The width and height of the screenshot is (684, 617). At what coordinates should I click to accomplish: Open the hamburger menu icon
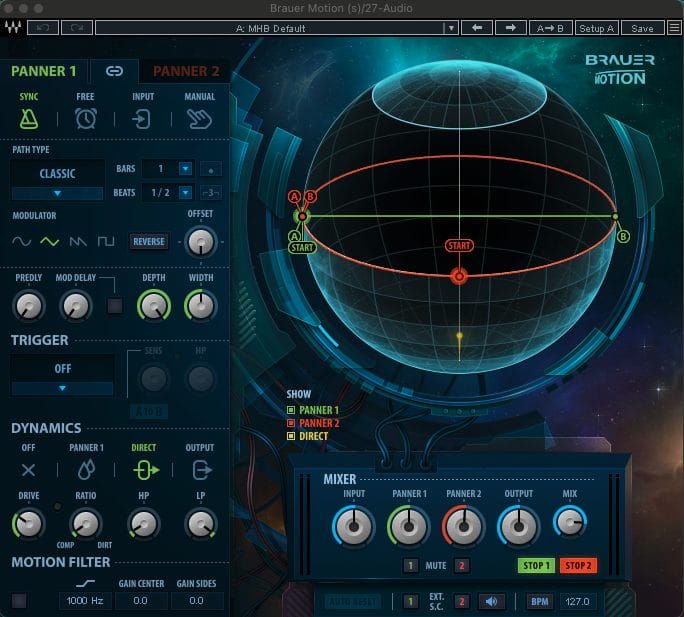674,28
